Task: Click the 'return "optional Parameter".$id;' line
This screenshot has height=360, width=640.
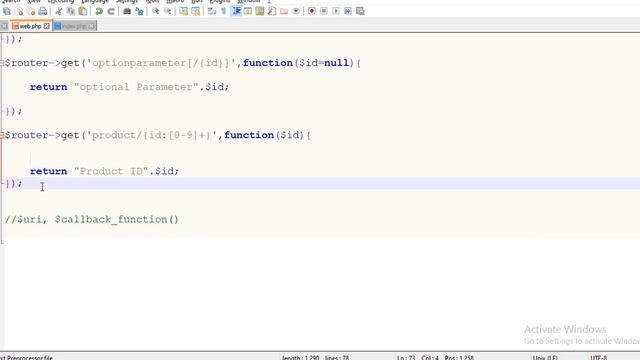Action: pyautogui.click(x=129, y=87)
